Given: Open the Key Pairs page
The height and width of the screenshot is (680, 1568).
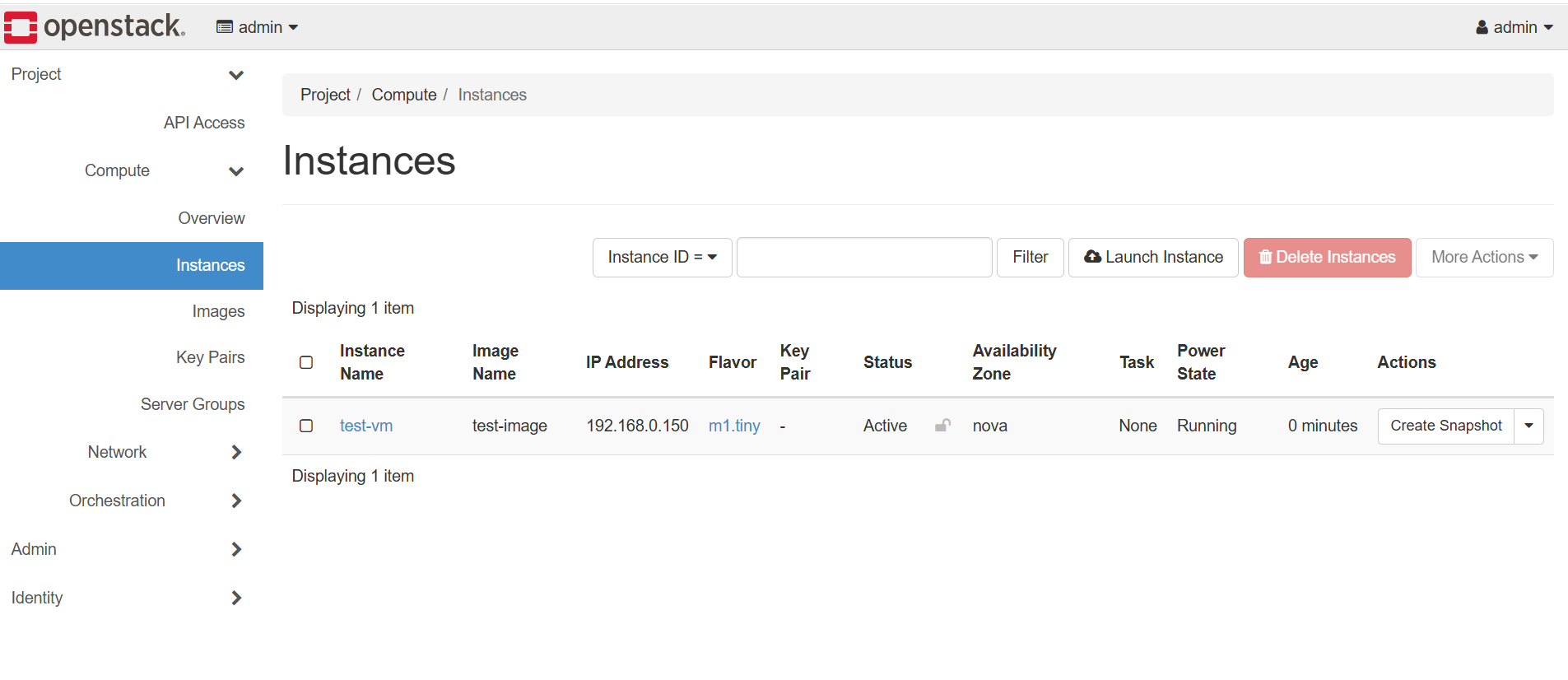Looking at the screenshot, I should tap(210, 357).
